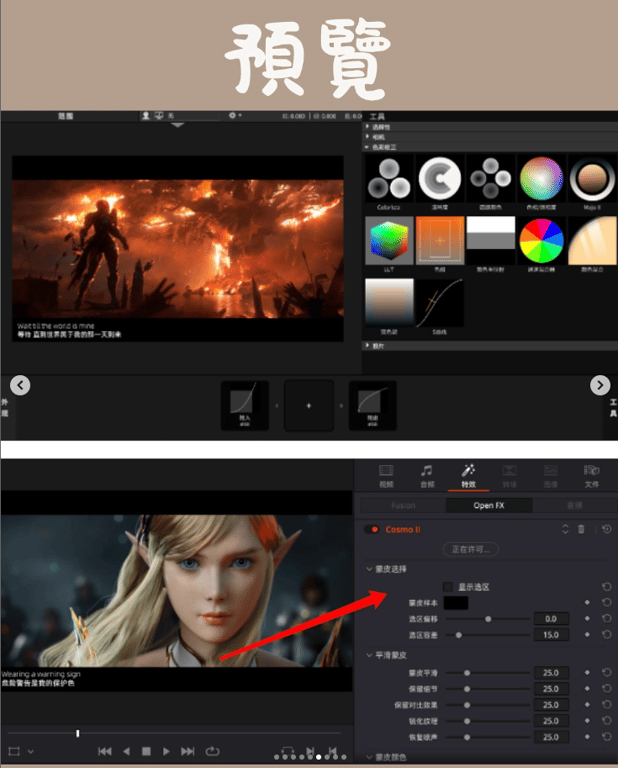Viewport: 618px width, 768px height.
Task: Toggle loop playback in the viewer
Action: click(212, 751)
